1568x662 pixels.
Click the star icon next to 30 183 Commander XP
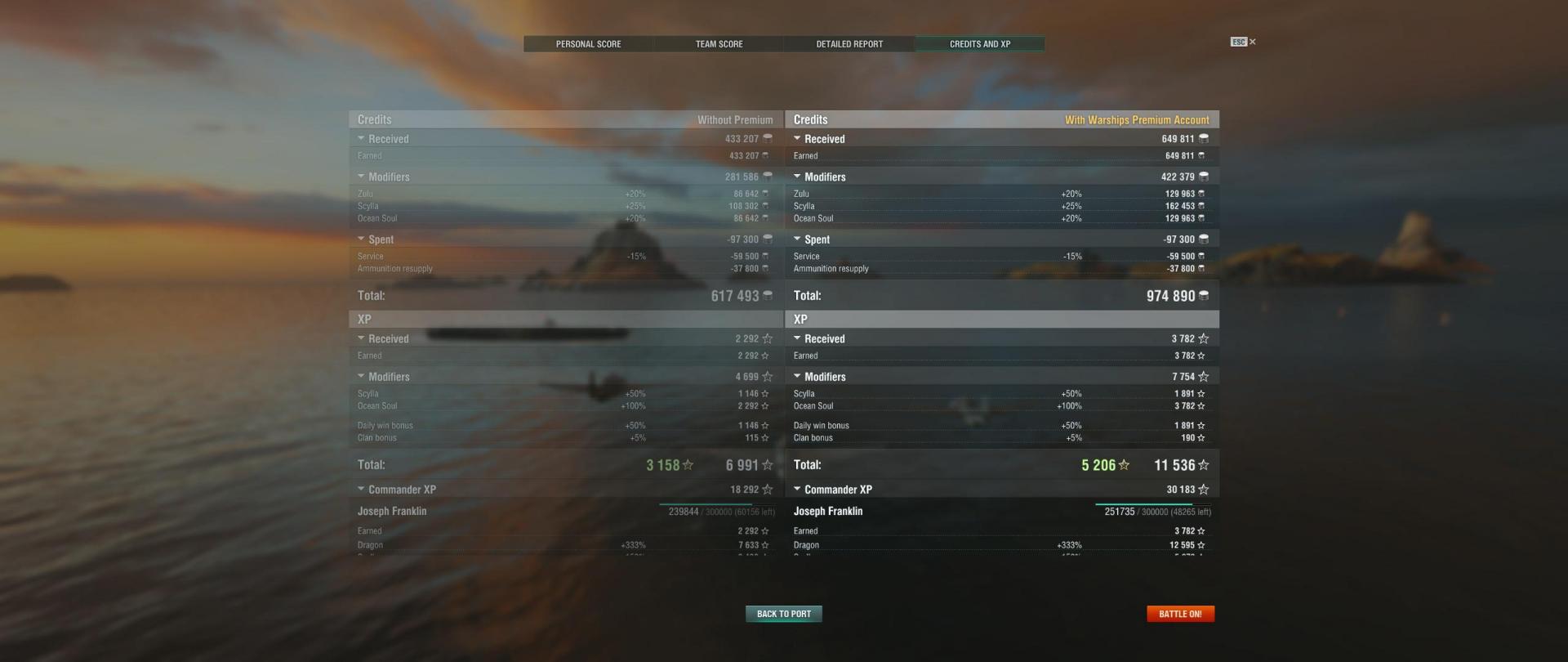[1204, 490]
